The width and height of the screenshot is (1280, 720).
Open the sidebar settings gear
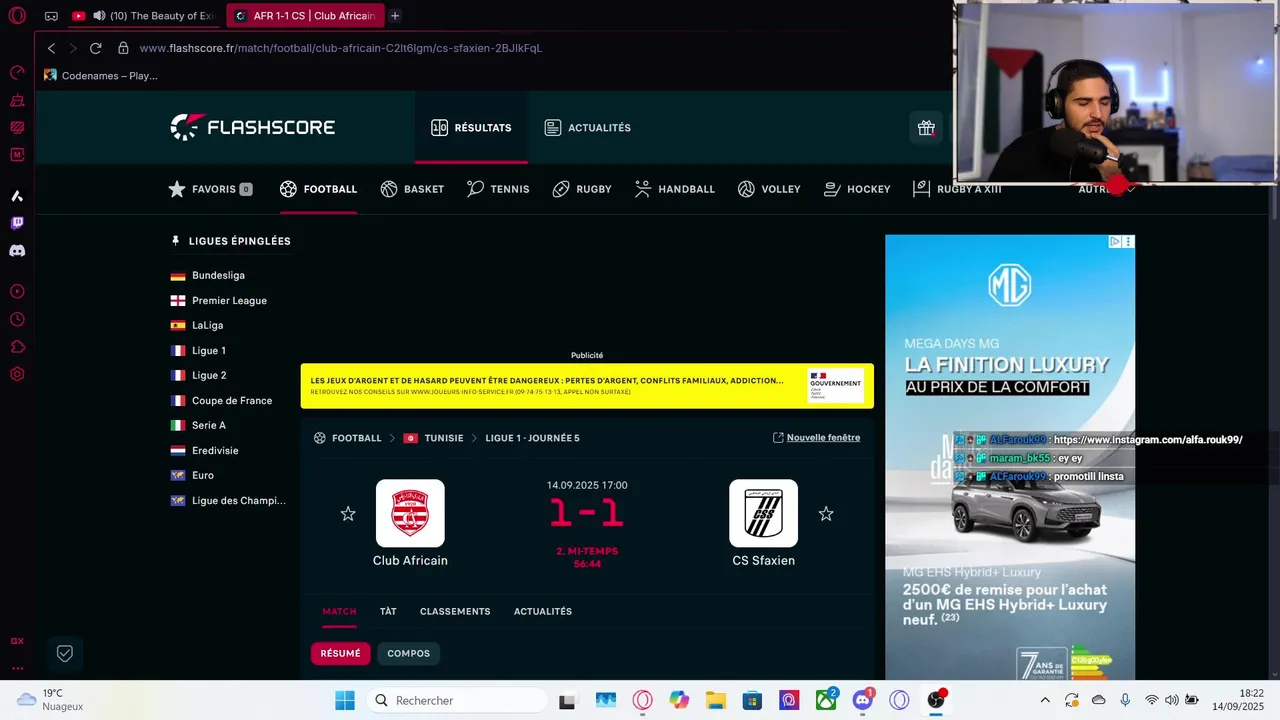(x=17, y=374)
